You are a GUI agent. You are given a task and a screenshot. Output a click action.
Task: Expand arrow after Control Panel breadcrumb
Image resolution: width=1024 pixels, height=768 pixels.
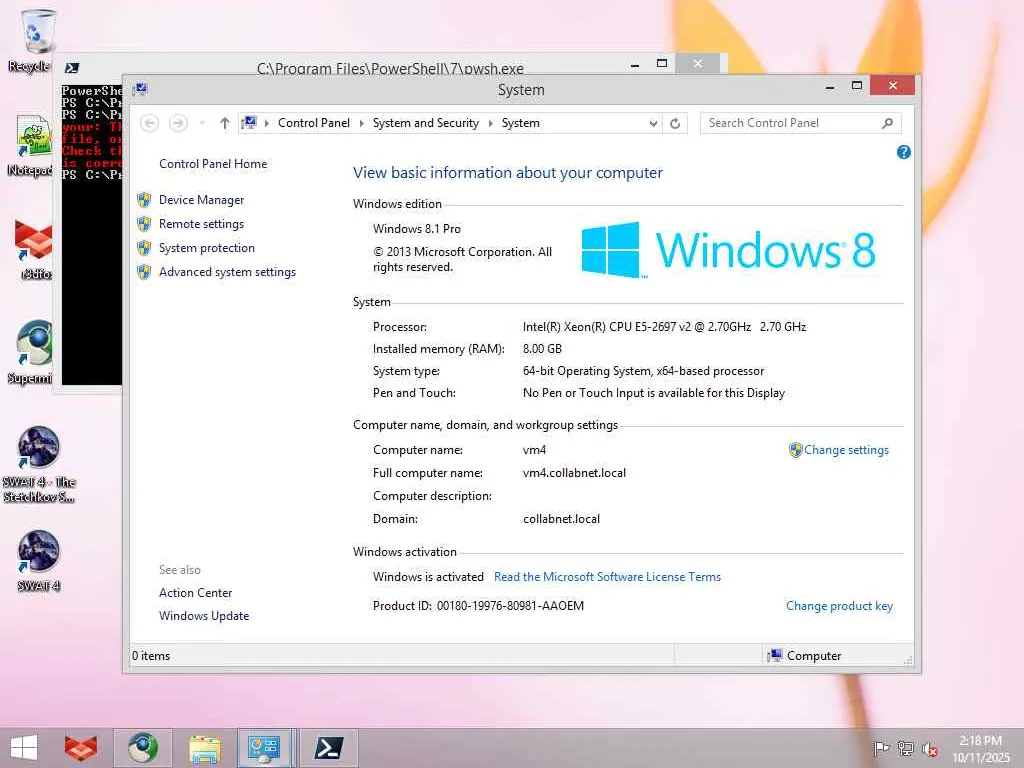[361, 123]
